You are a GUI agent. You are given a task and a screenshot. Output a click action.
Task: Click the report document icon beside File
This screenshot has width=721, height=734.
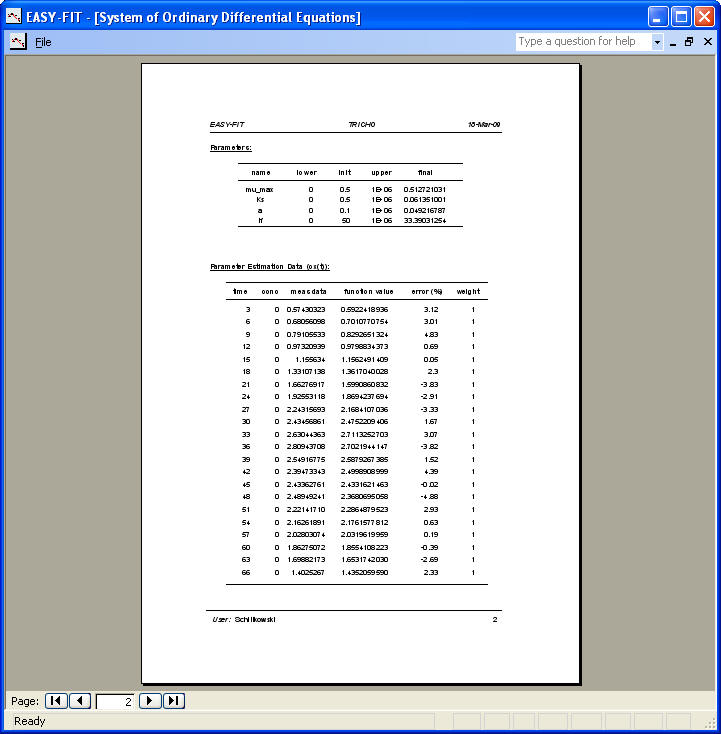coord(17,42)
